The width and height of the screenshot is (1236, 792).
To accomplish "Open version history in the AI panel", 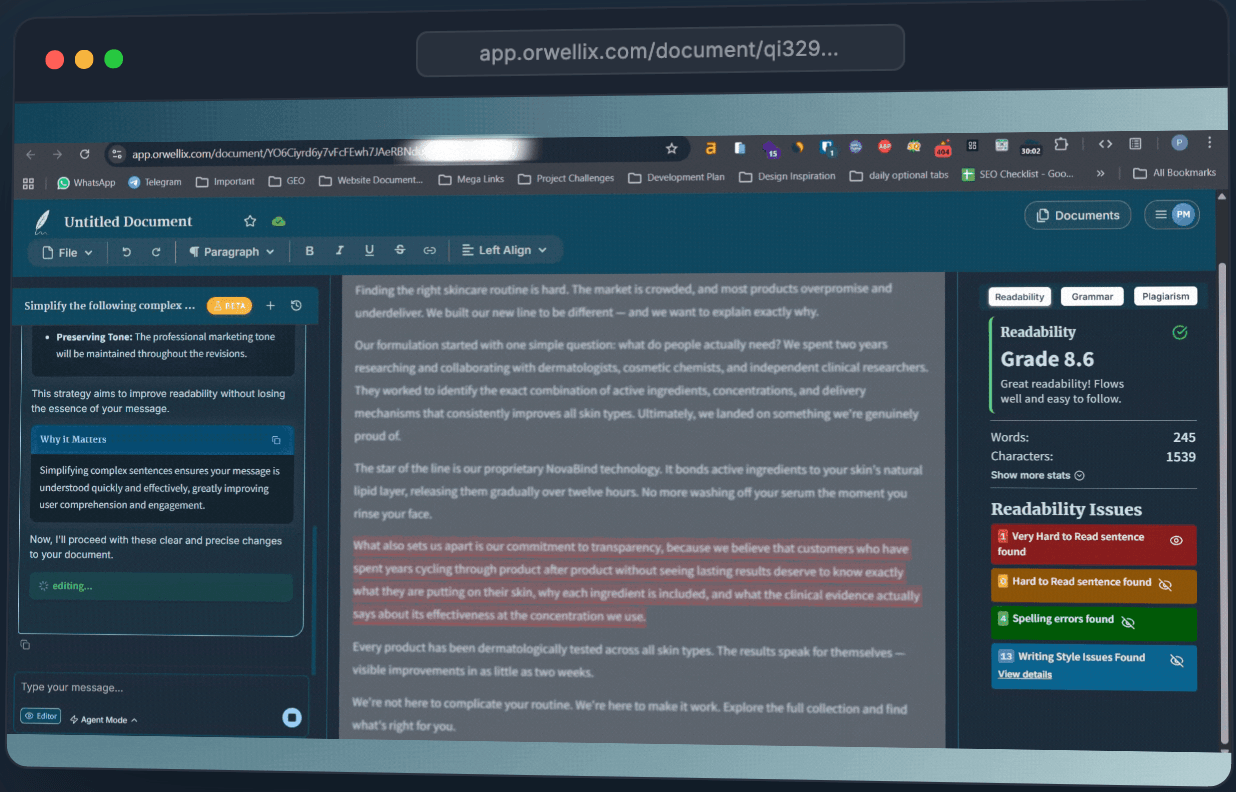I will coord(296,305).
